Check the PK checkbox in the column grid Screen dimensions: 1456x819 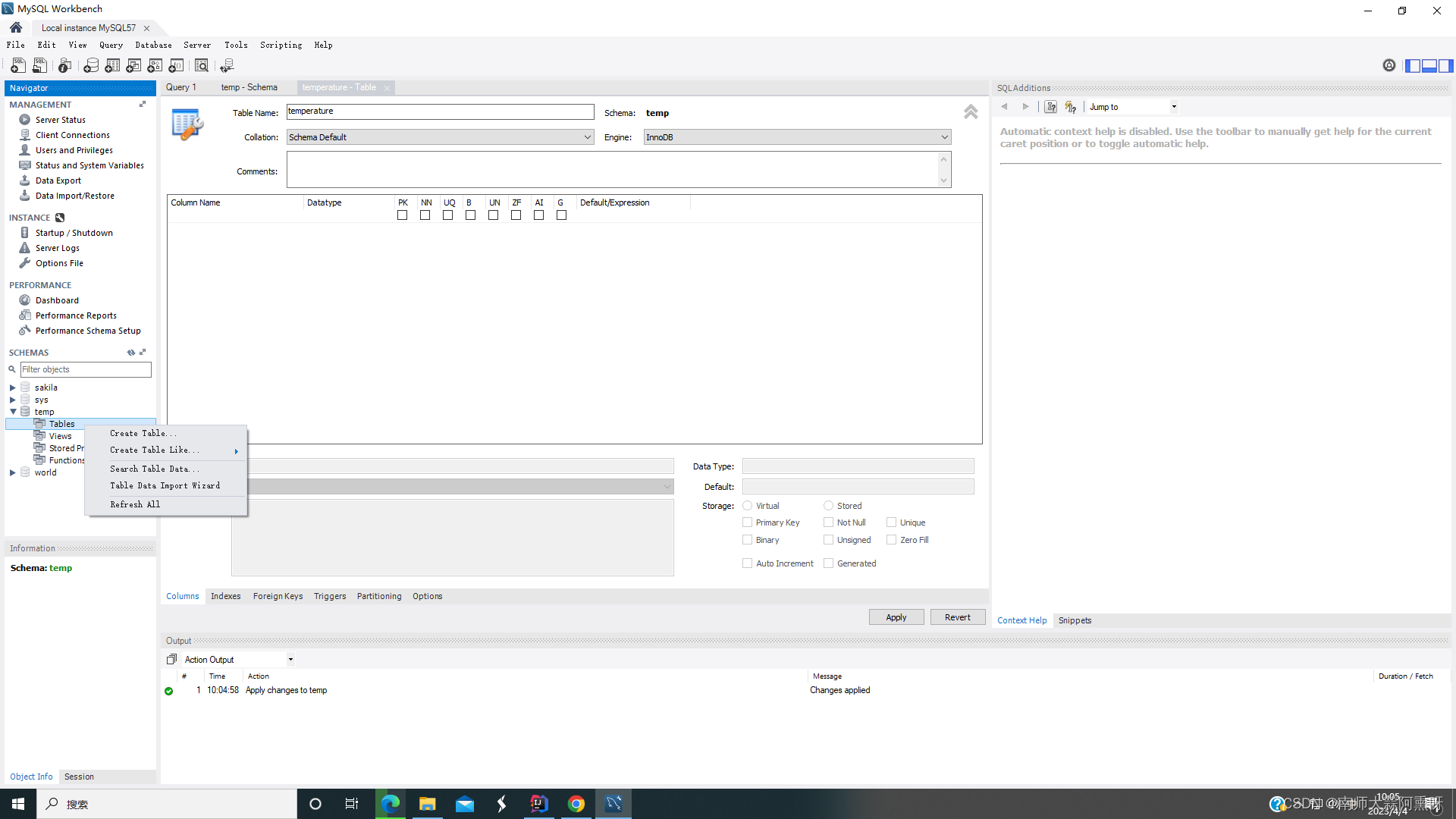pos(403,215)
